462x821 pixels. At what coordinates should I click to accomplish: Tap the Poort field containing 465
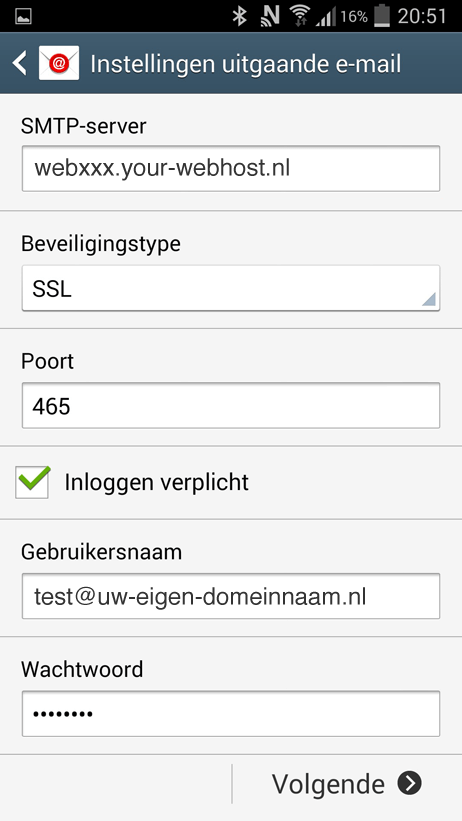coord(231,406)
